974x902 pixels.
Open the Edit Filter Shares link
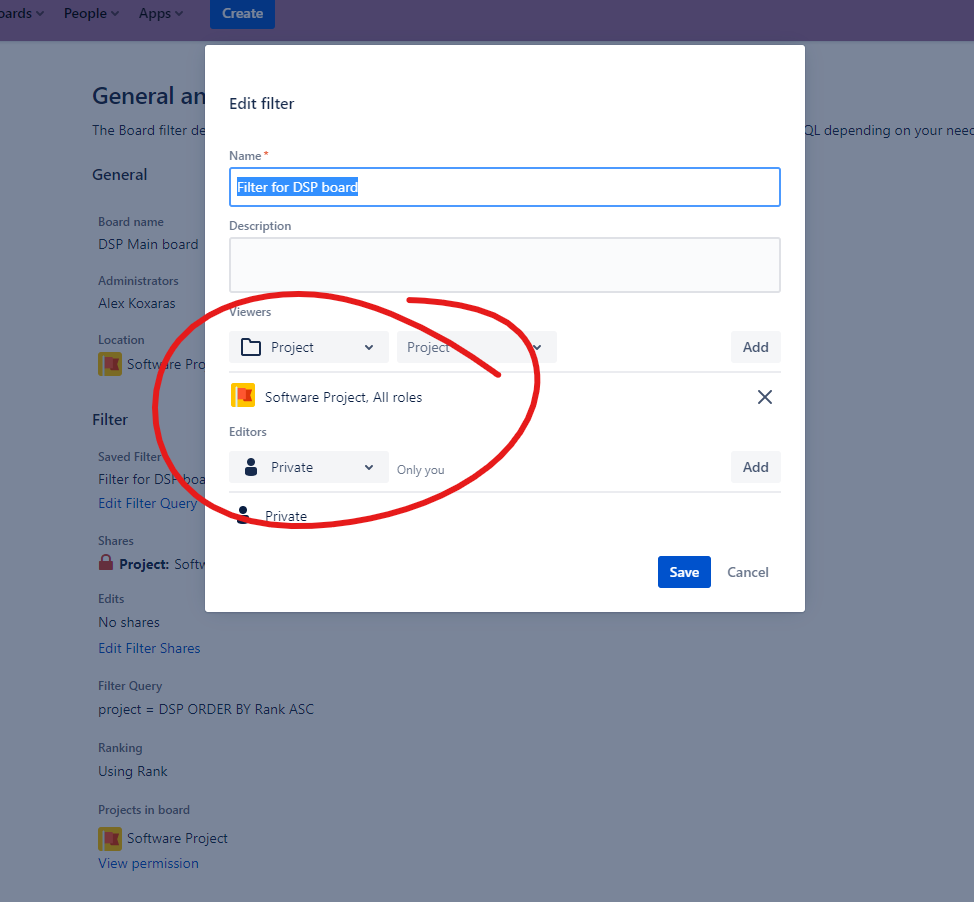click(149, 649)
